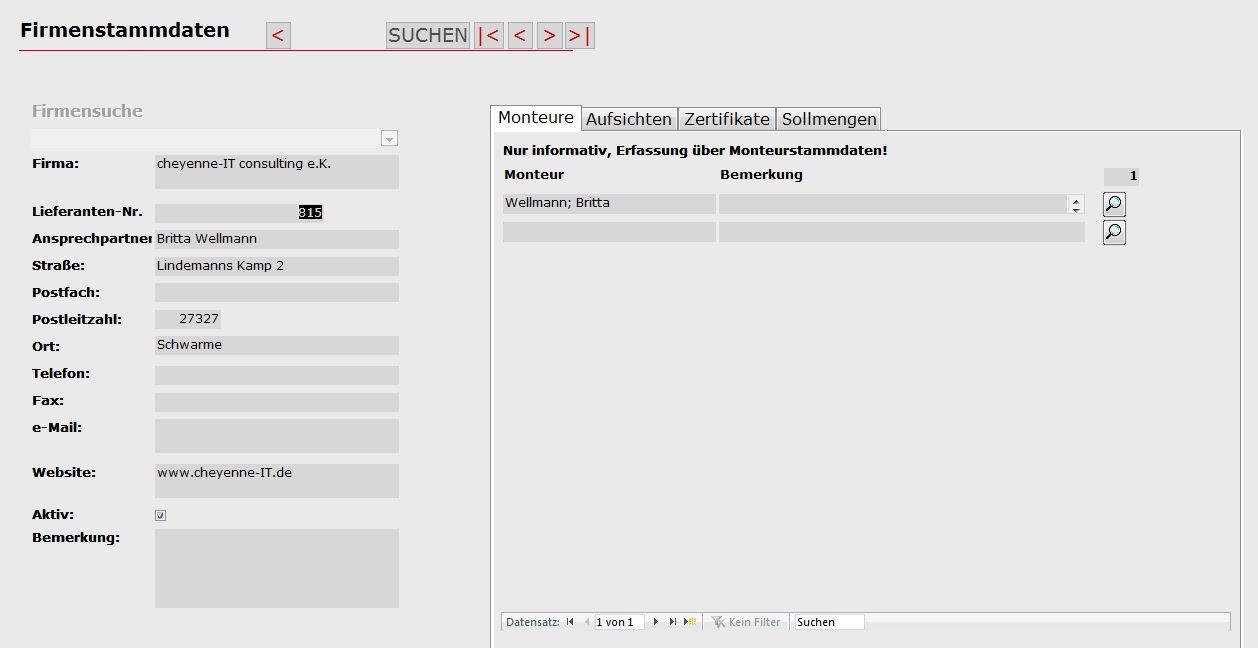This screenshot has height=648, width=1258.
Task: Create new record in the Datensatz navigation bar
Action: (x=690, y=622)
